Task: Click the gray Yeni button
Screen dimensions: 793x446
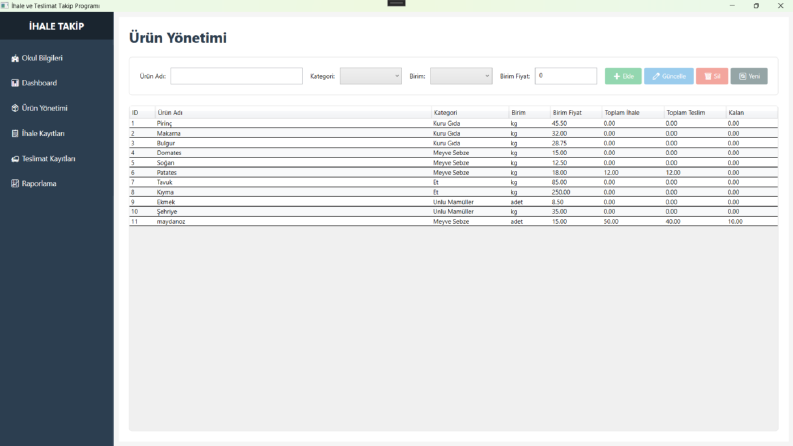Action: pos(749,76)
